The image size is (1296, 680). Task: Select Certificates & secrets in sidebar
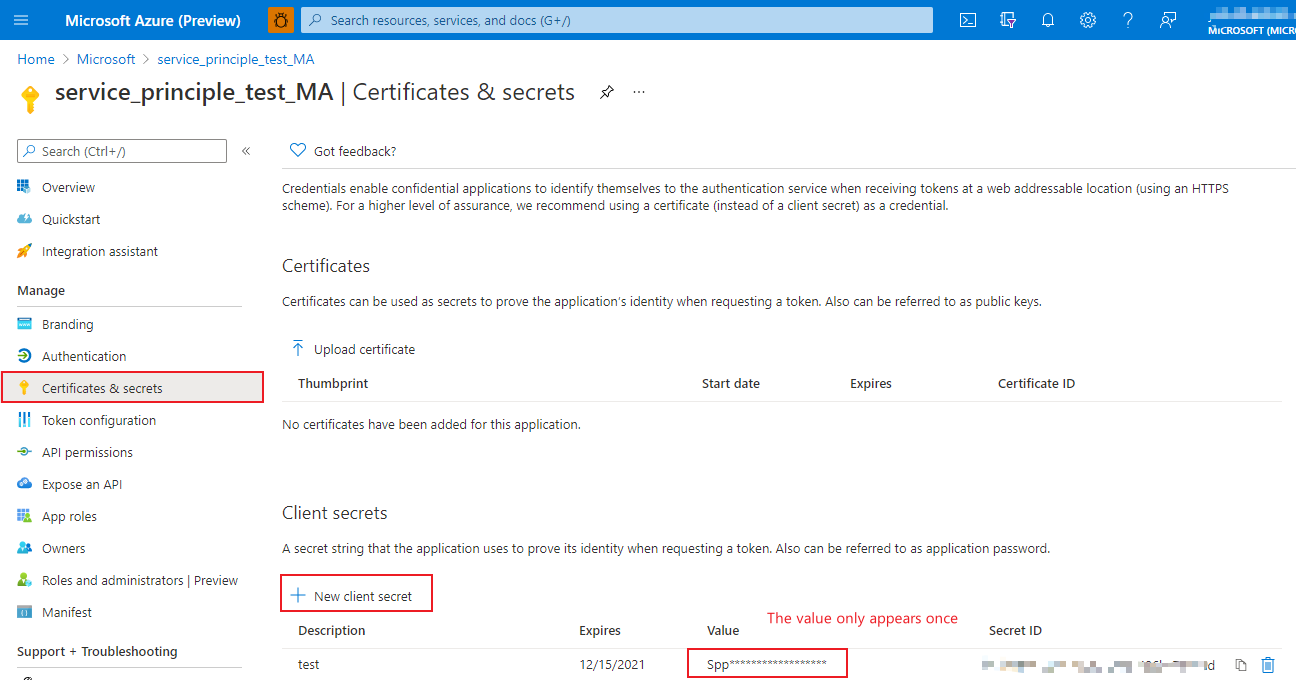[x=102, y=388]
